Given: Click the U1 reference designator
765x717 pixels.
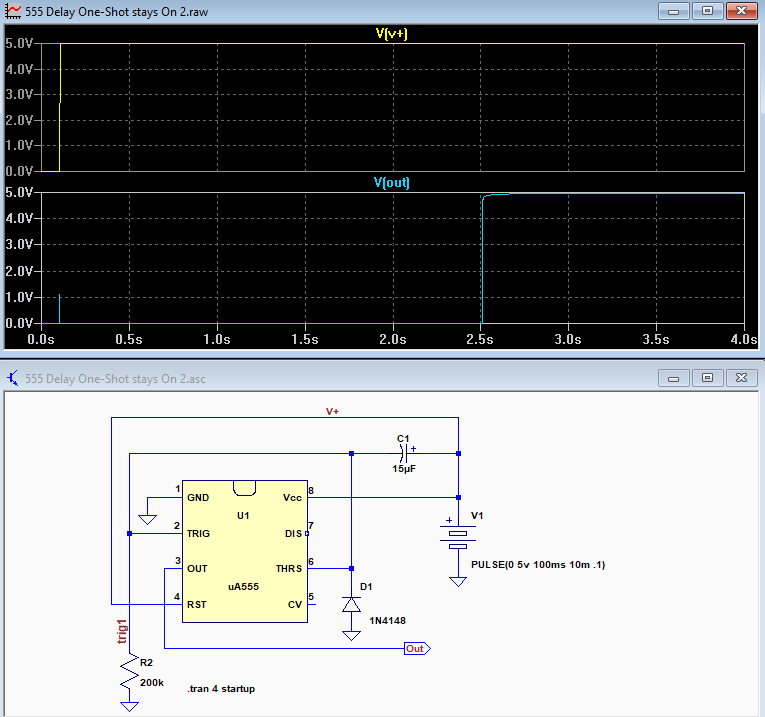Looking at the screenshot, I should click(243, 516).
